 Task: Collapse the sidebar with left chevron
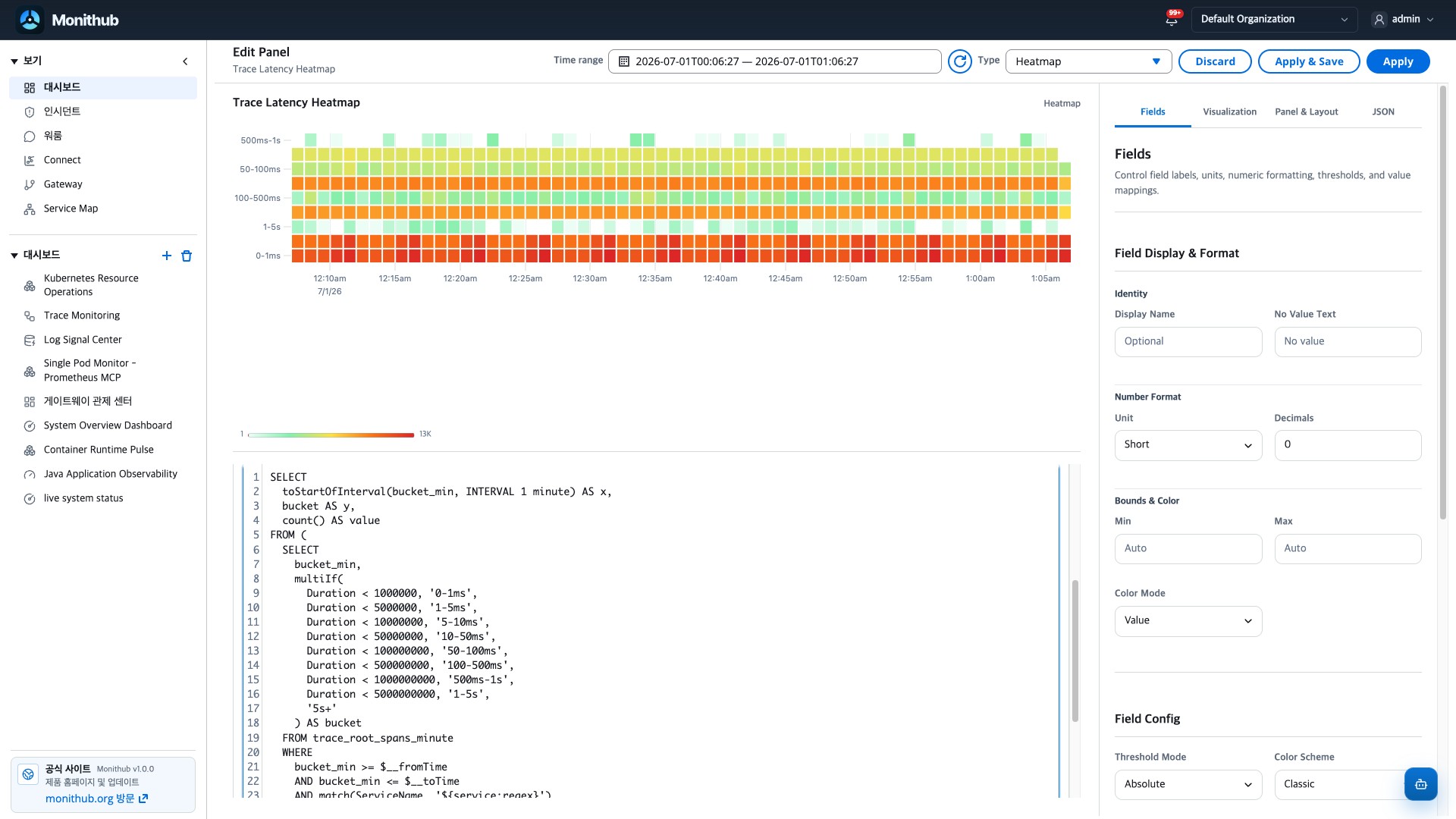click(x=185, y=61)
